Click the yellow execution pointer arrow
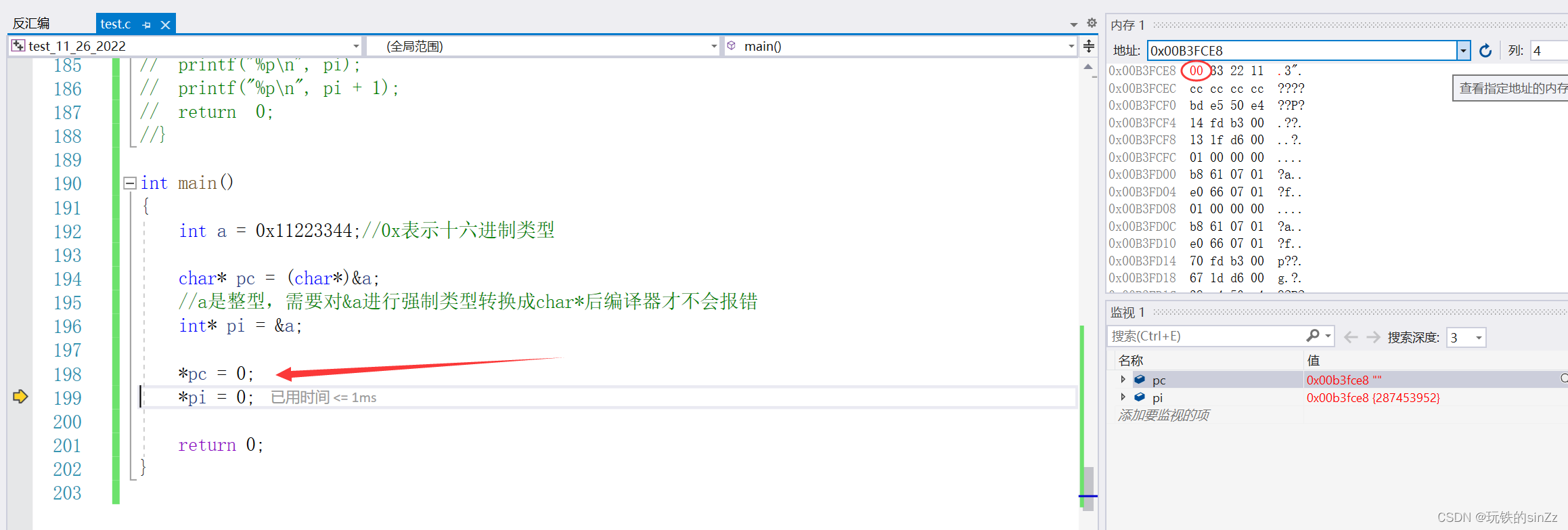The width and height of the screenshot is (1568, 530). click(20, 397)
